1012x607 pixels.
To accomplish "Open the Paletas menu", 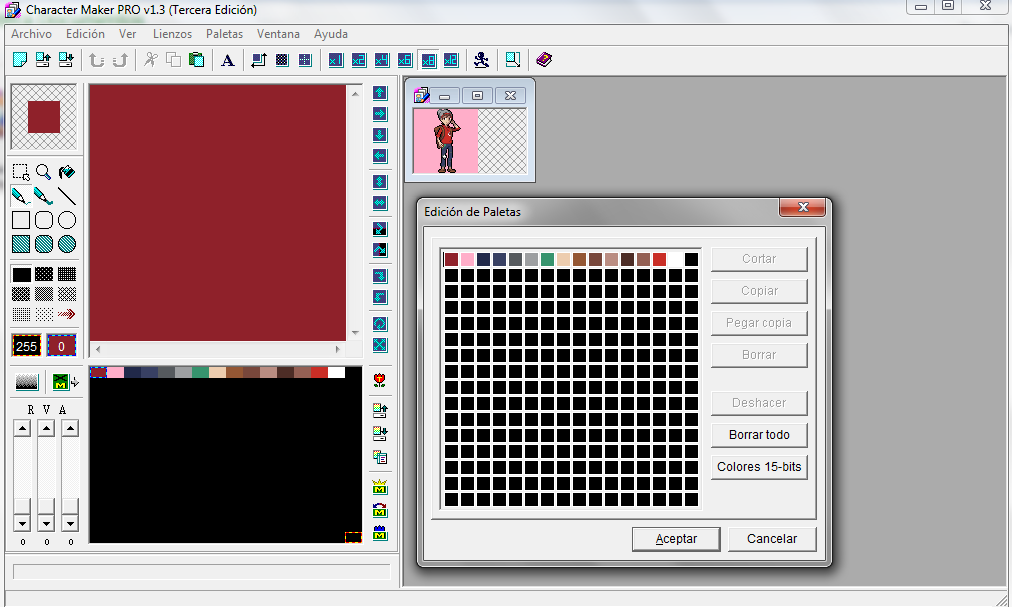I will coord(224,34).
